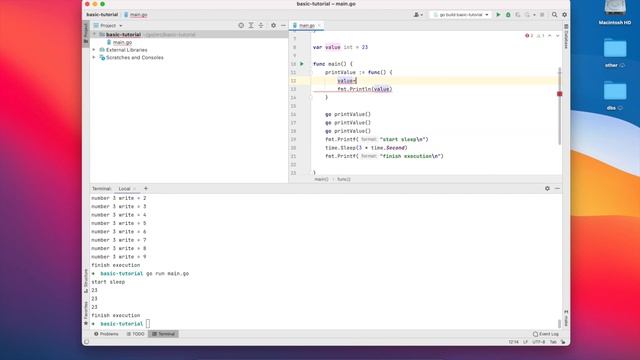Open the Favorites side tool button
The height and width of the screenshot is (360, 640).
tap(86, 313)
